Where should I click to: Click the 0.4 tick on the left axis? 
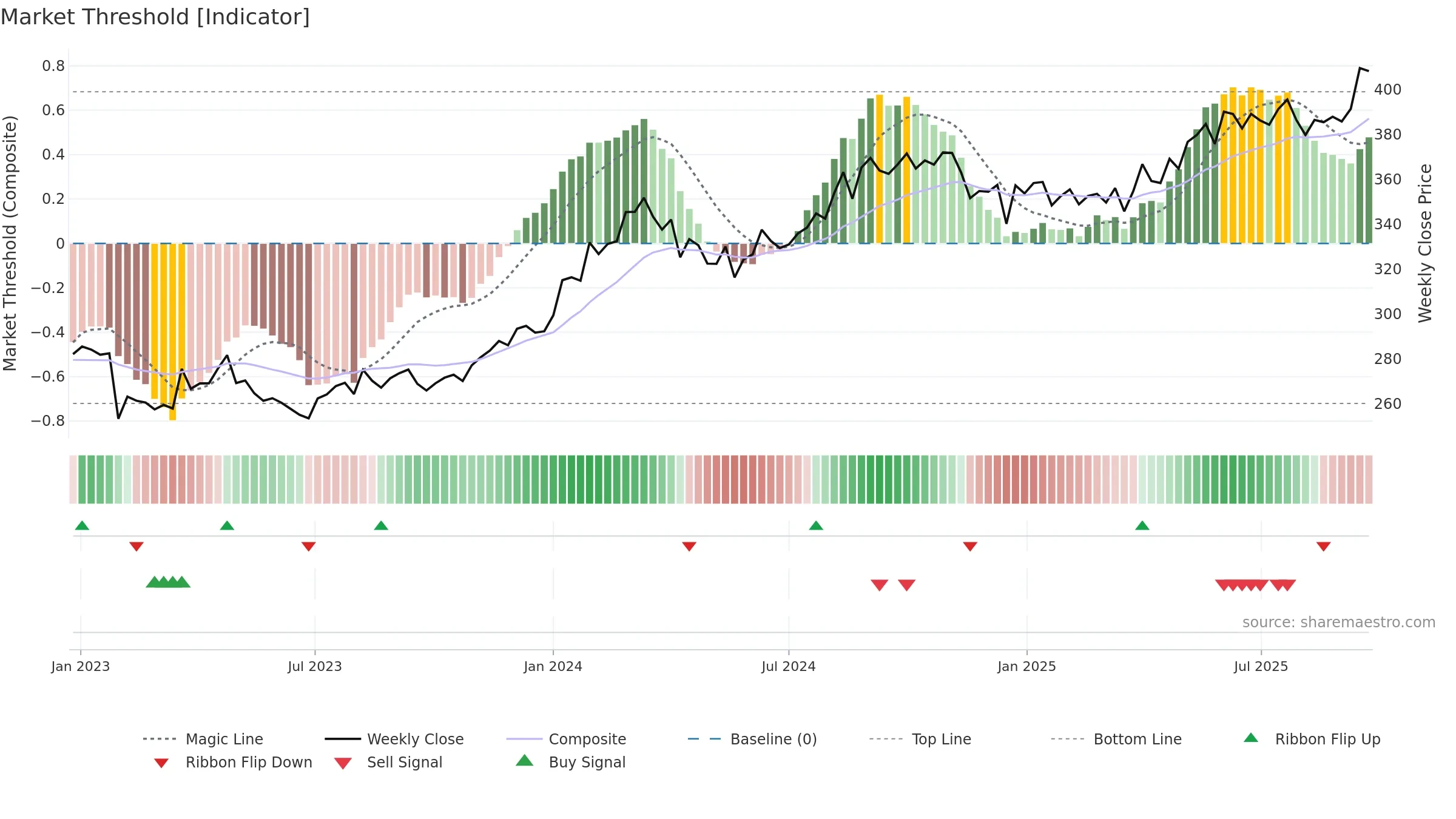53,155
